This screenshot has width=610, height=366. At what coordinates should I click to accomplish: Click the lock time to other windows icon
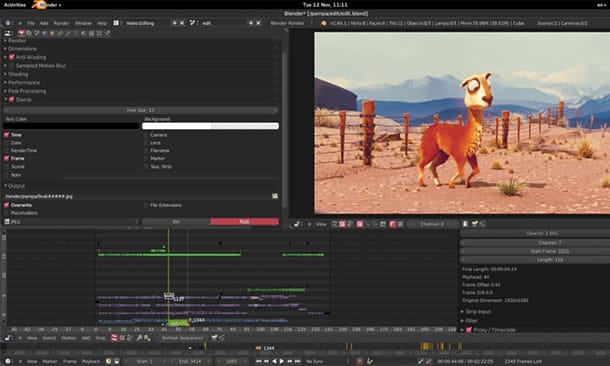[x=116, y=361]
